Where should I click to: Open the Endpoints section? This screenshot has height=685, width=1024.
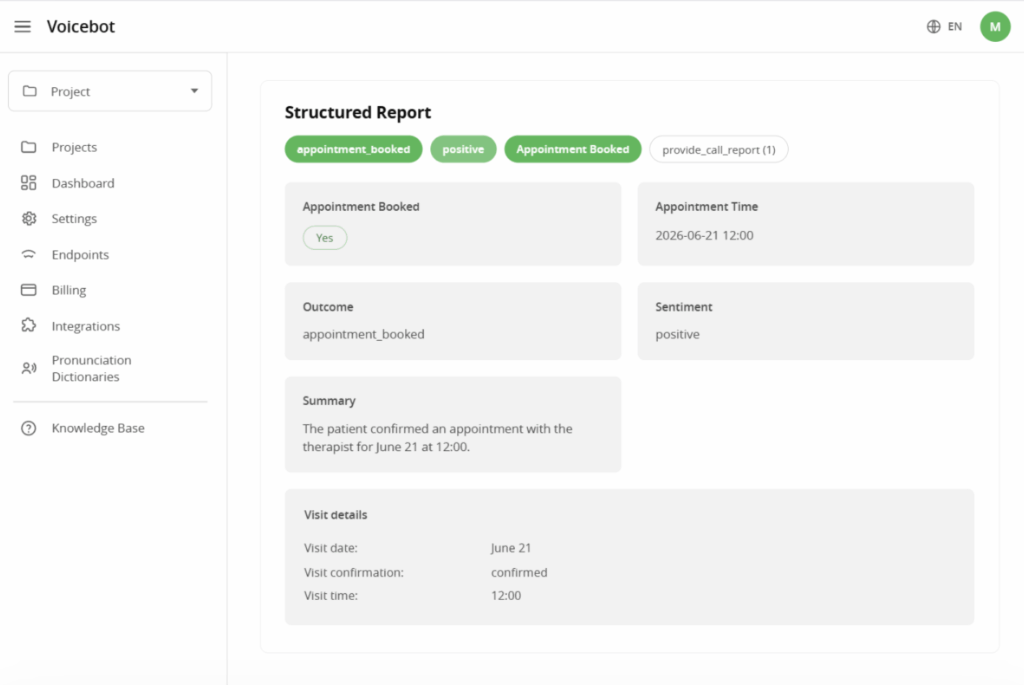point(80,254)
